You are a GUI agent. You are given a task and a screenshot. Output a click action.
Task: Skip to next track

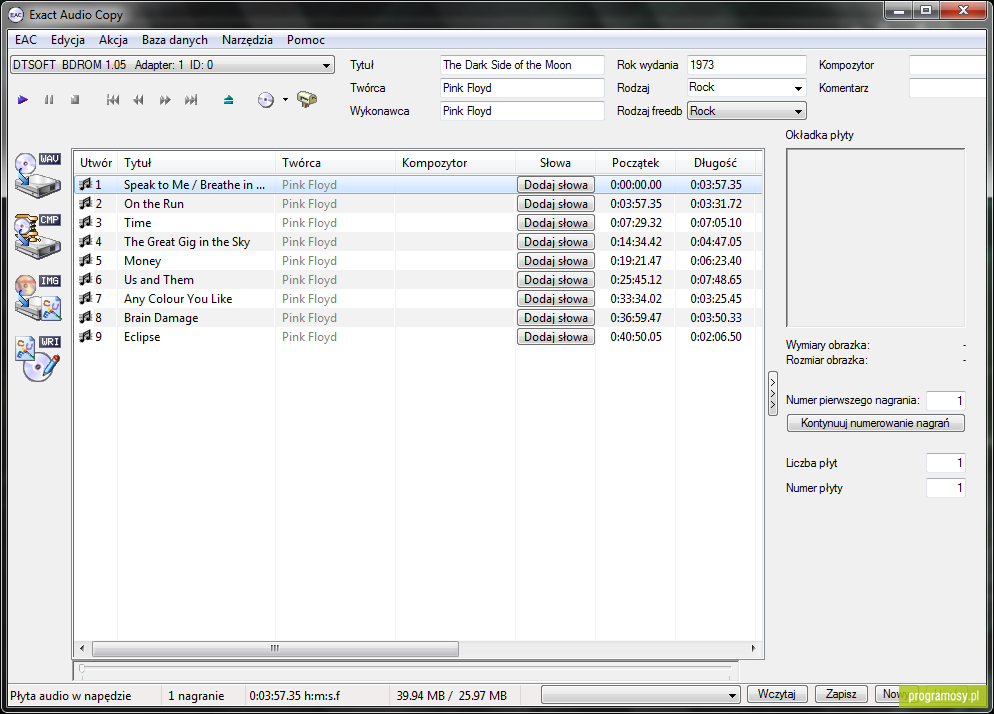coord(191,100)
